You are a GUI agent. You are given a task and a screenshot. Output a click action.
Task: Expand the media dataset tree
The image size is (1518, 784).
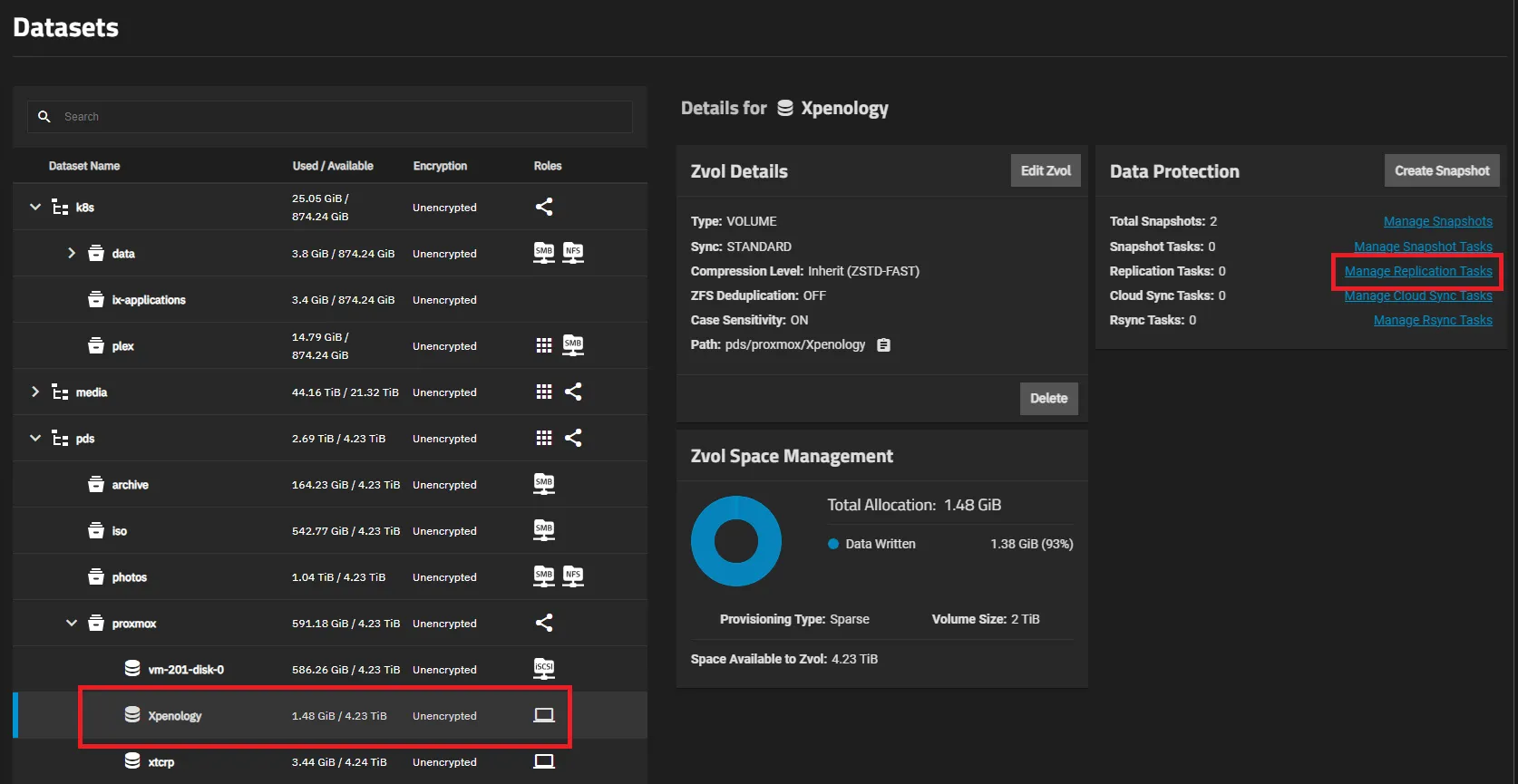point(35,392)
